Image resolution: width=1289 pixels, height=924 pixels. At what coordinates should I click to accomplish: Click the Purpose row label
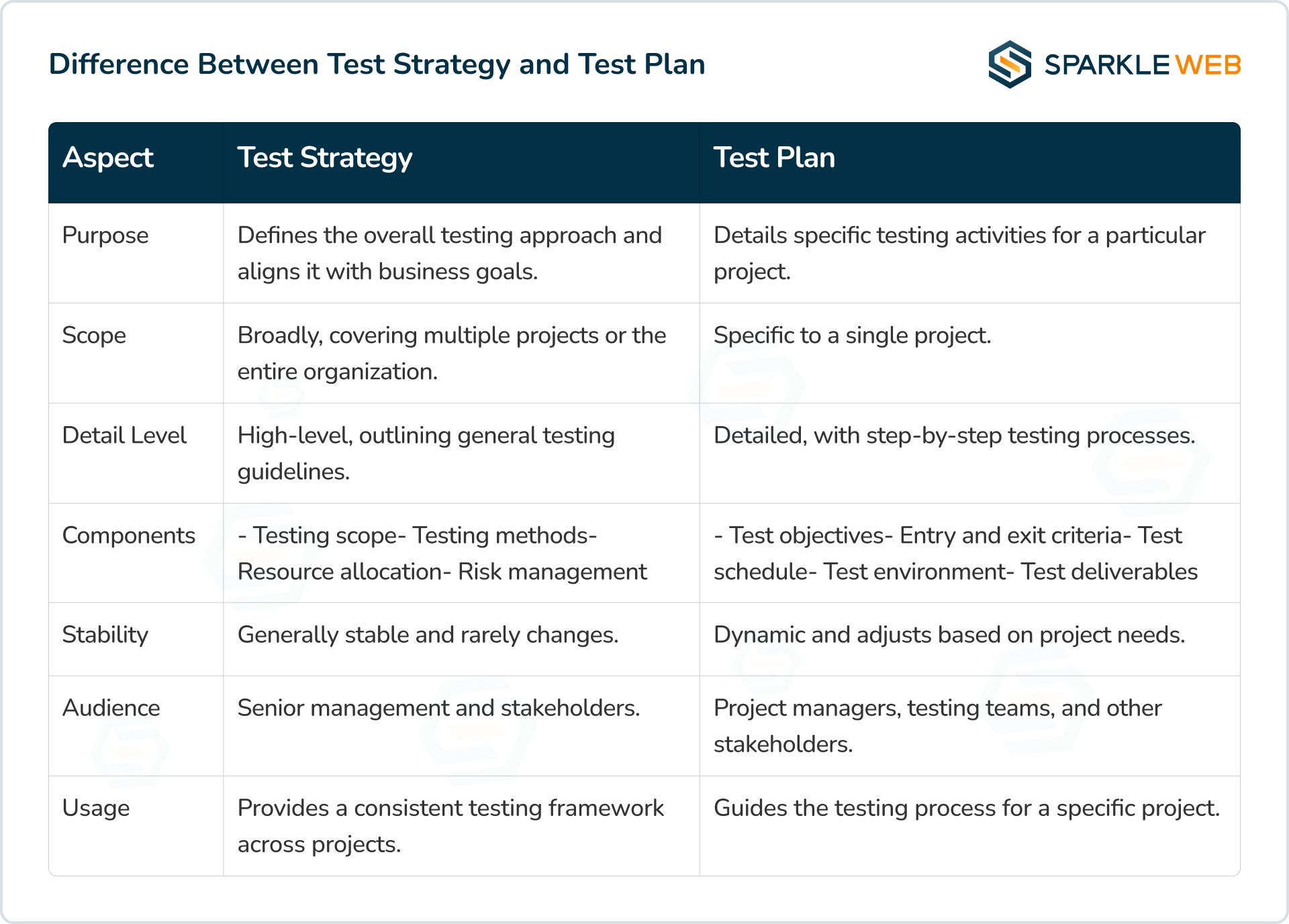(x=105, y=236)
